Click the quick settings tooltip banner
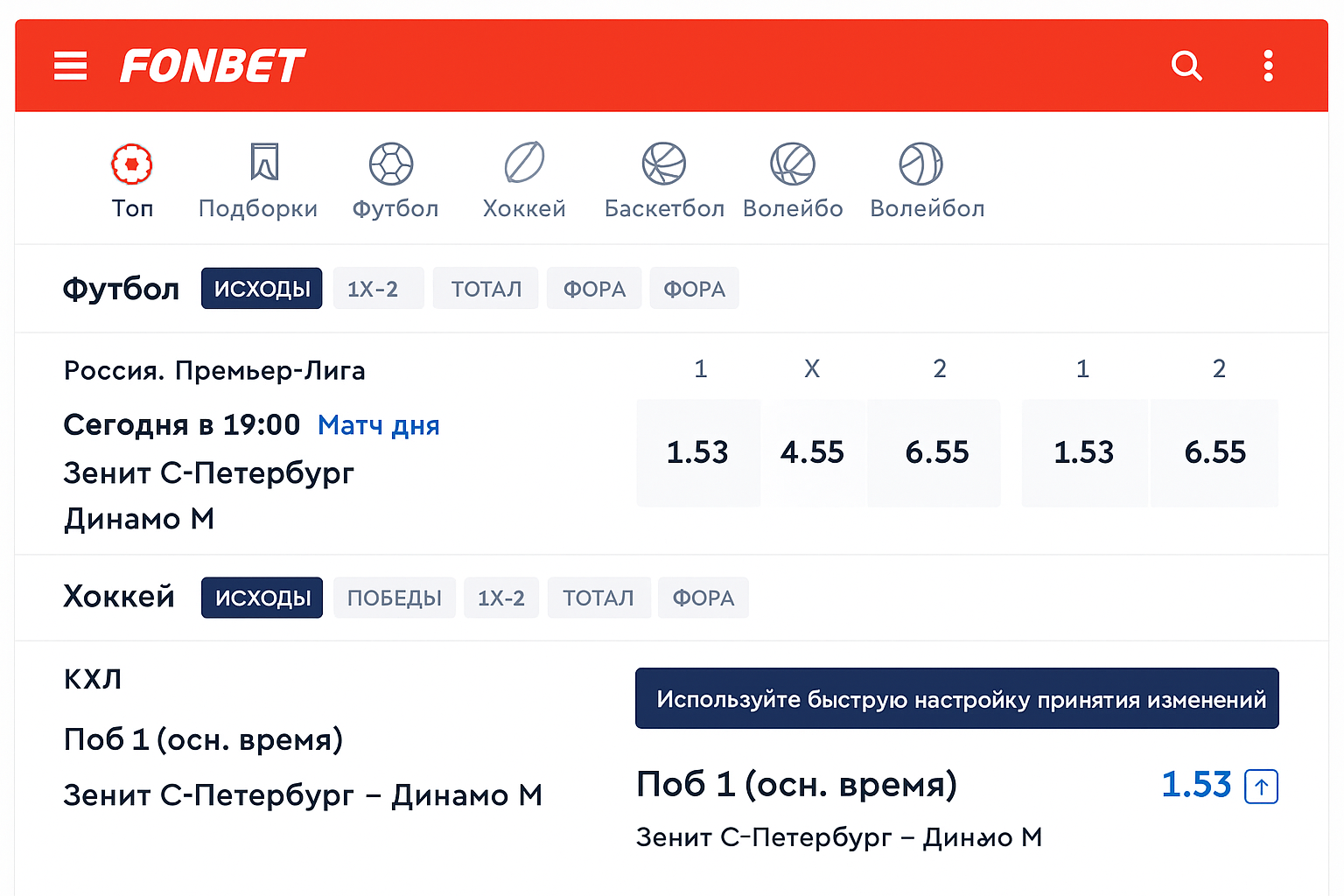1344x896 pixels. pyautogui.click(x=956, y=699)
